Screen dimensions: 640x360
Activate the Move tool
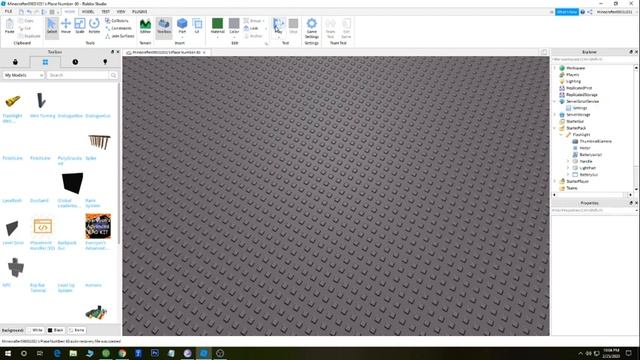point(66,27)
